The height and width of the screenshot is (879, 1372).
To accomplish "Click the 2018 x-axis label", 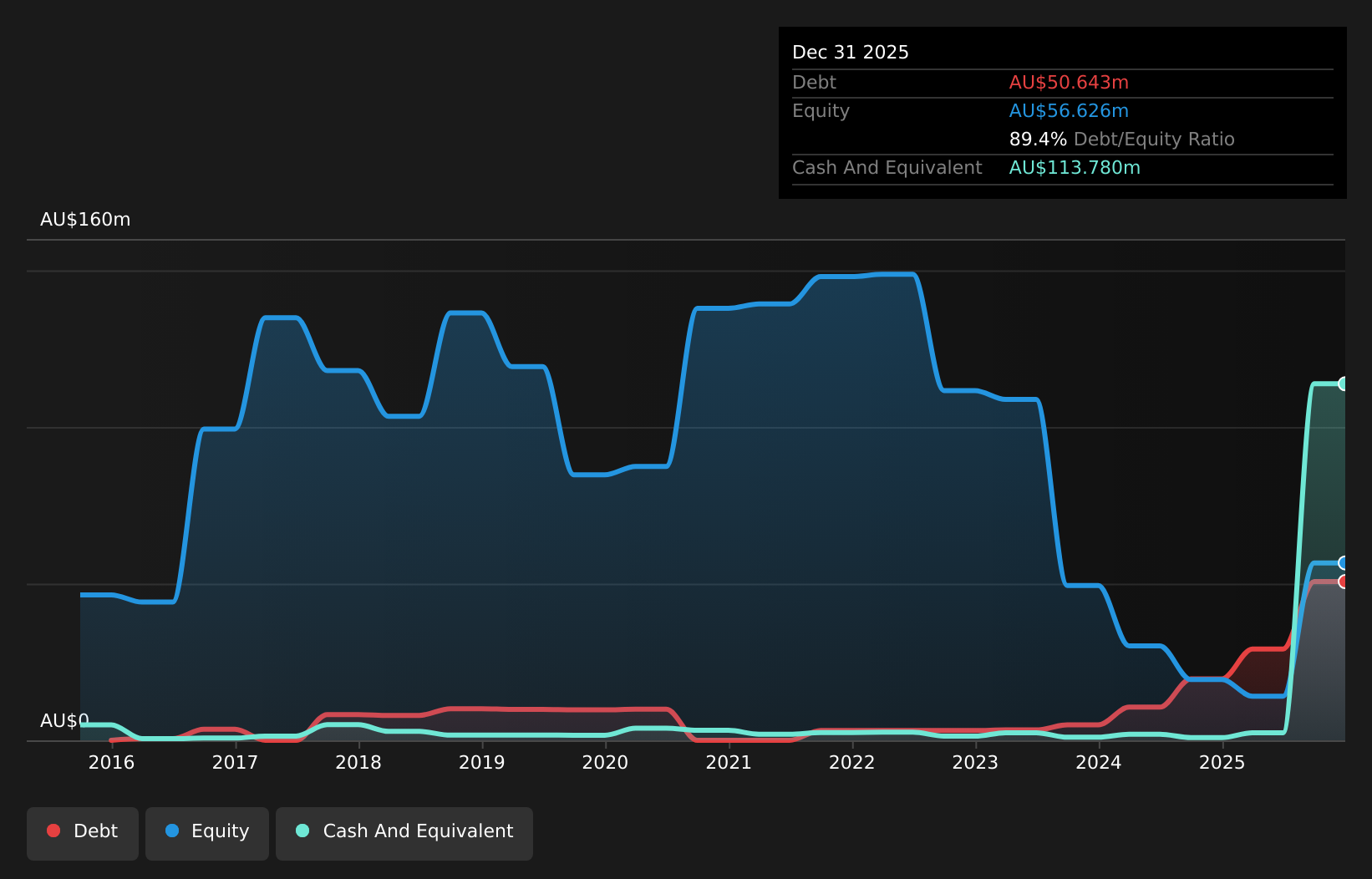I will coord(358,762).
